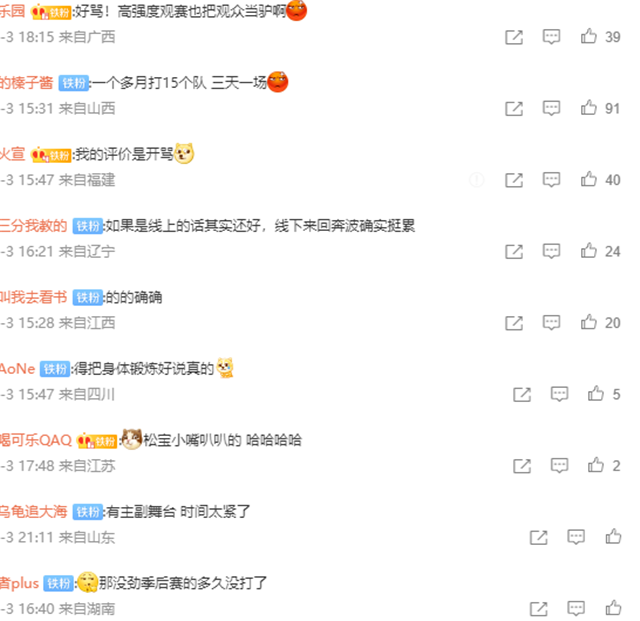
Task: Reply to the comment from 广西
Action: (x=551, y=37)
